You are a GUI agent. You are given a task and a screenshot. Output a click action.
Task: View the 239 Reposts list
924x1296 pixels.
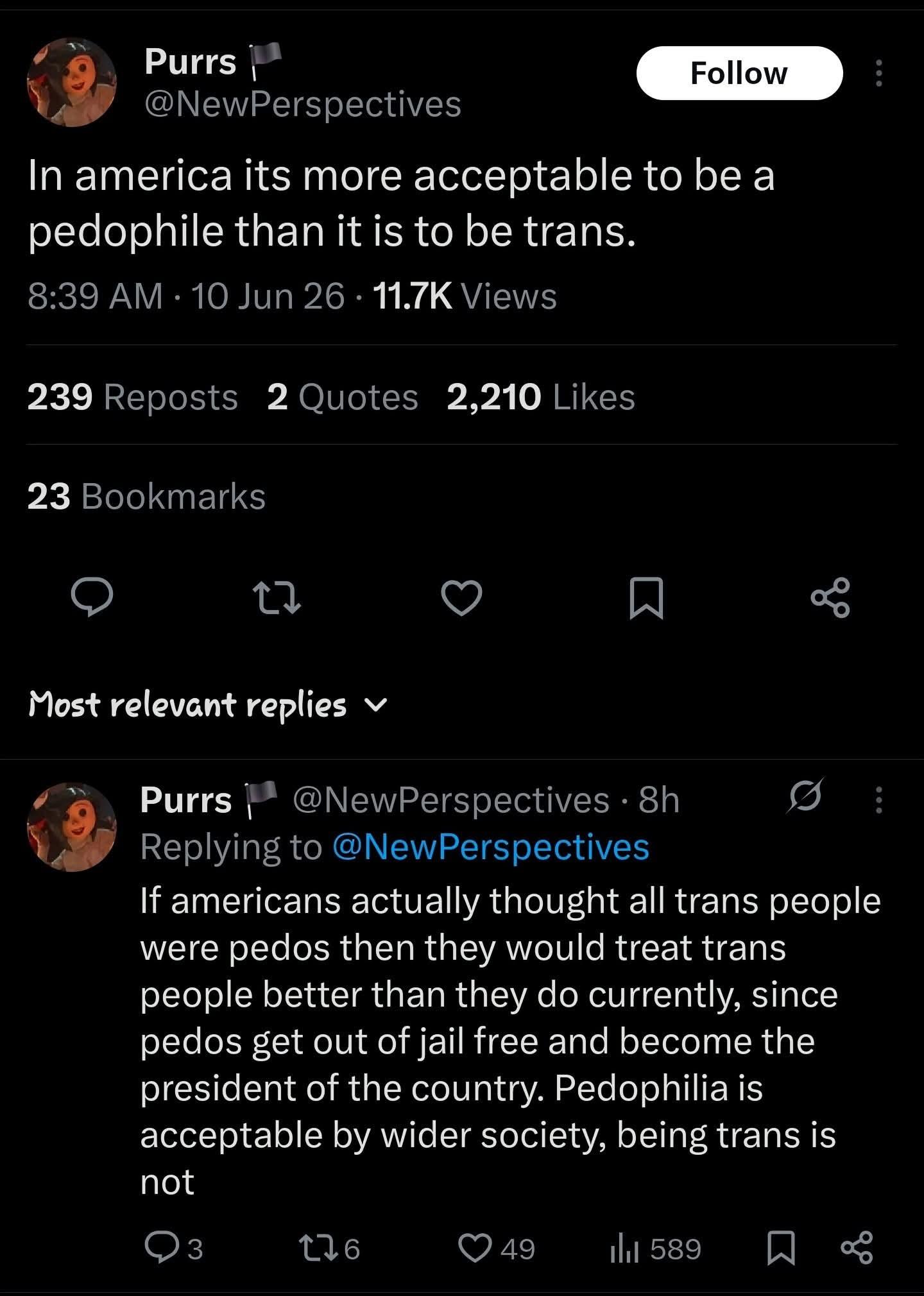tap(133, 396)
